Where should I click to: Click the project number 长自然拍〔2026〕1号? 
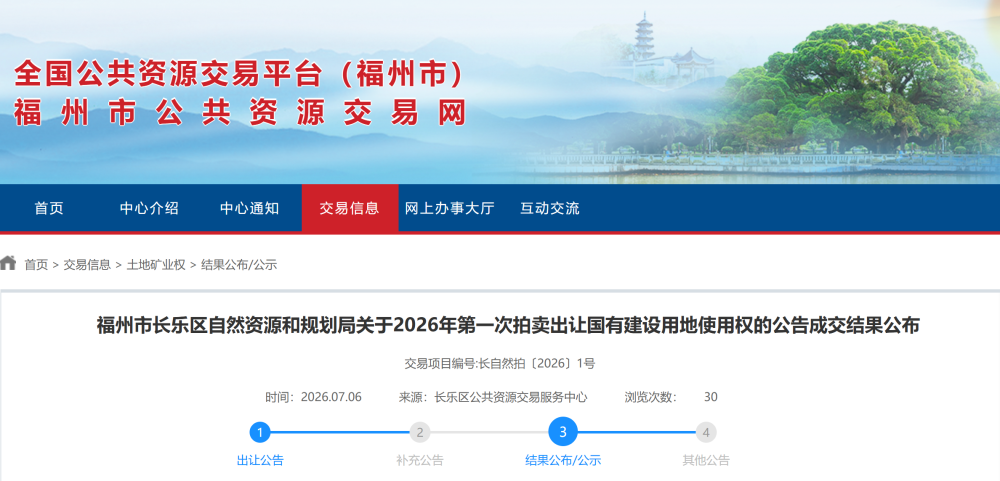[537, 364]
